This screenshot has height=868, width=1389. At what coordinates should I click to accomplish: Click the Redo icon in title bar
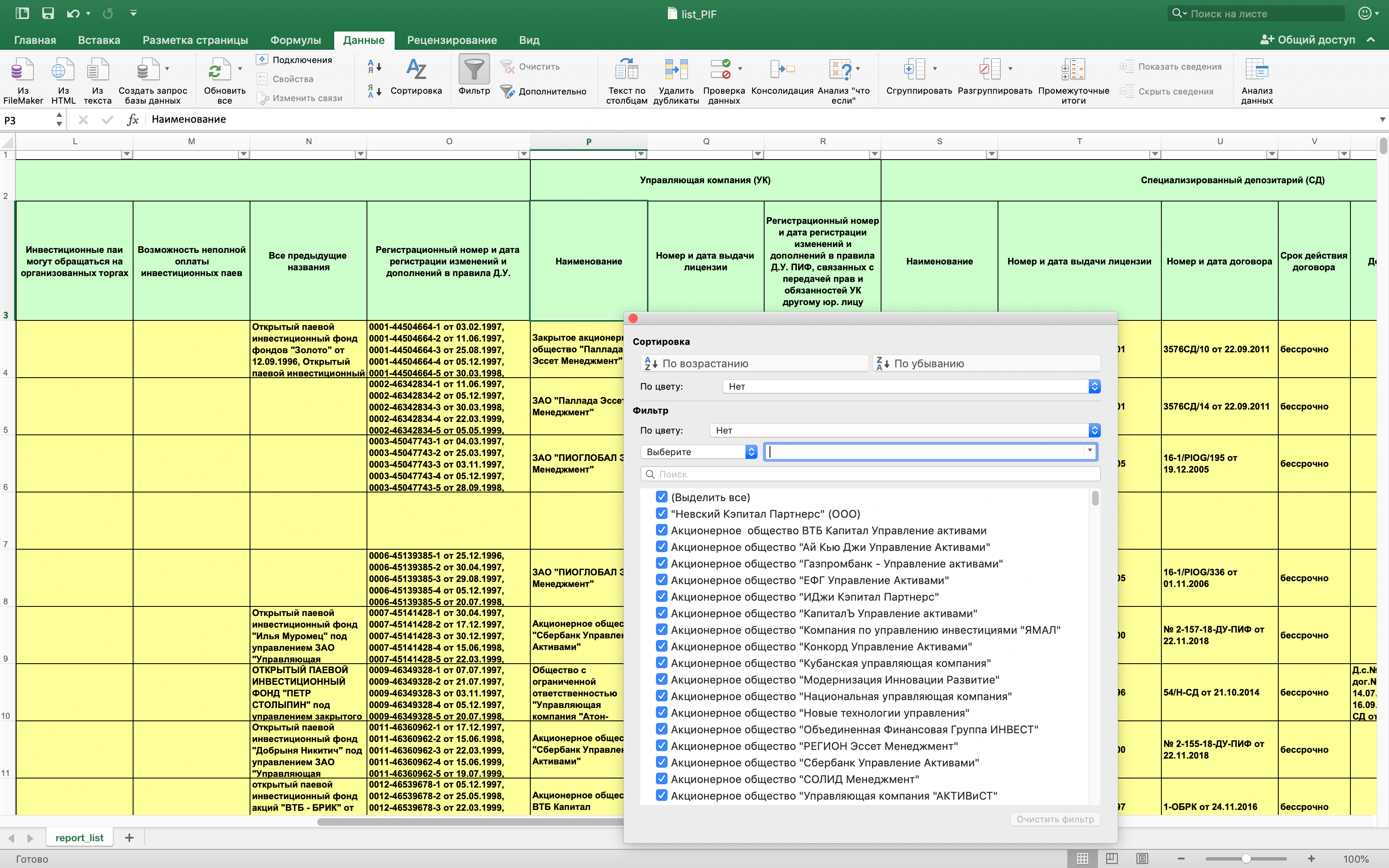(108, 13)
